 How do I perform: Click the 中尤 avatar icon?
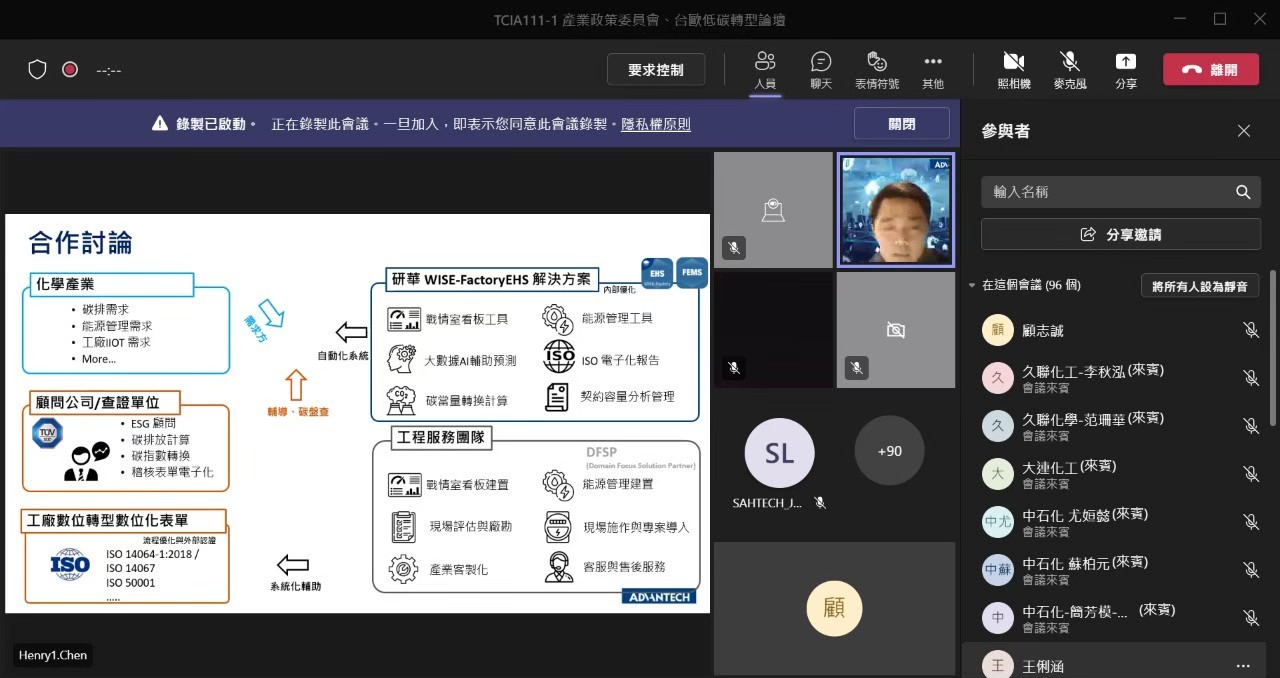click(997, 522)
